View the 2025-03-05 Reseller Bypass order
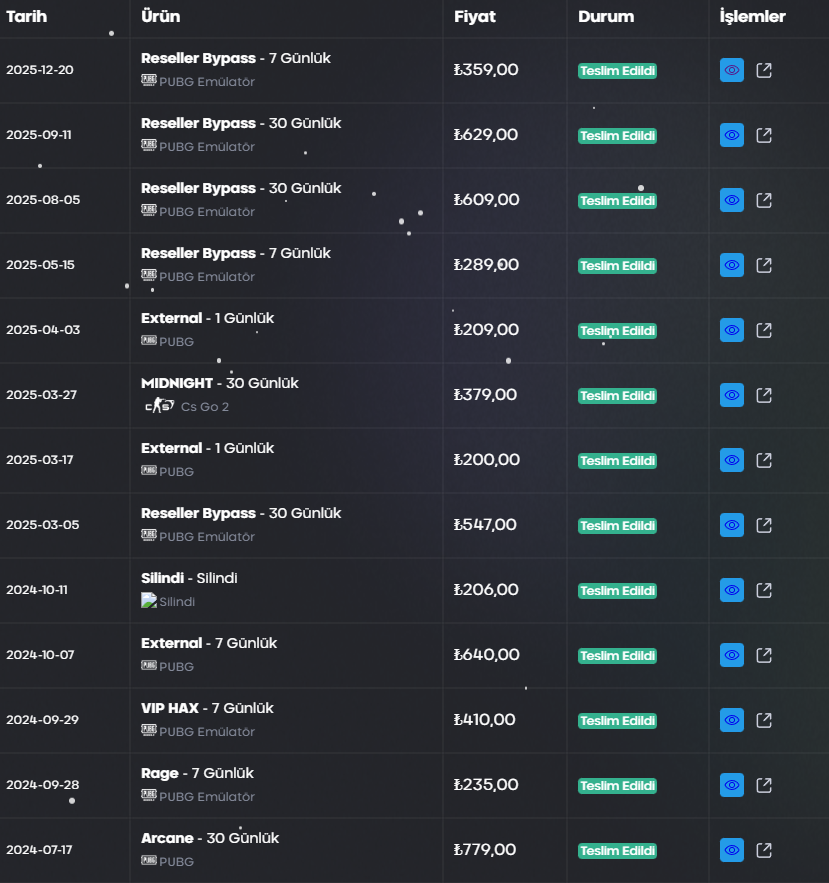 pyautogui.click(x=732, y=525)
